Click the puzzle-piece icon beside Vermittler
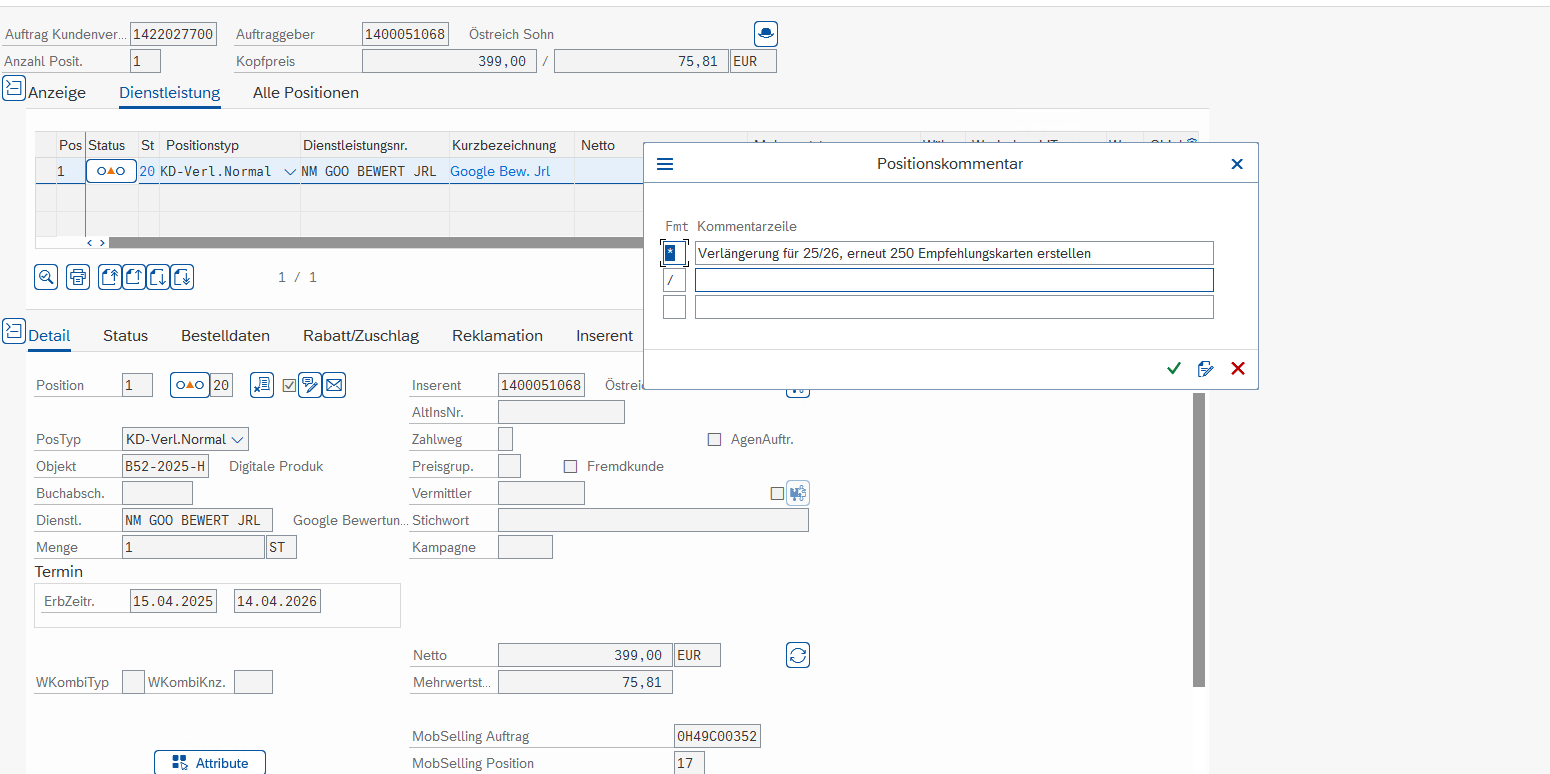This screenshot has width=1550, height=774. (x=798, y=493)
